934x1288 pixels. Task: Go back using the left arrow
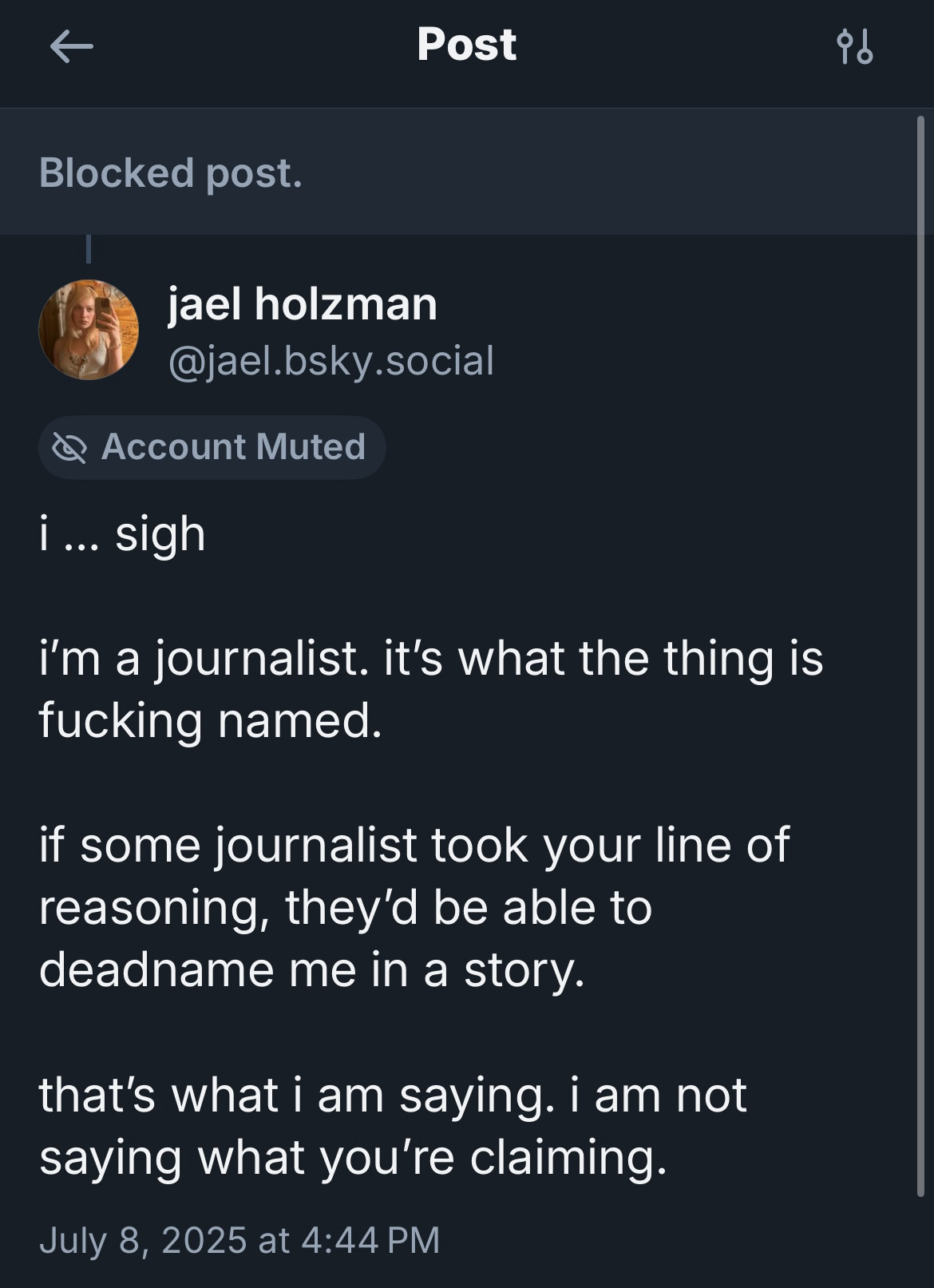point(71,46)
